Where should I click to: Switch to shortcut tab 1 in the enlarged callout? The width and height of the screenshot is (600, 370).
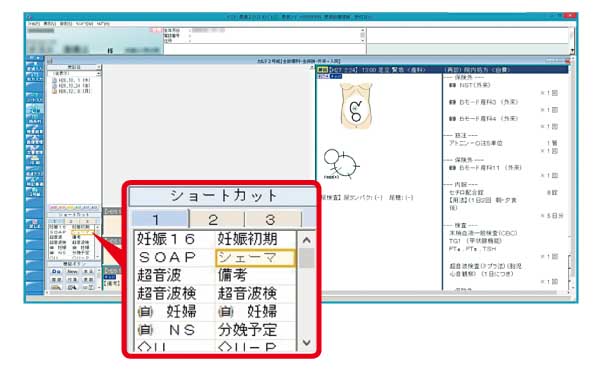[x=160, y=220]
